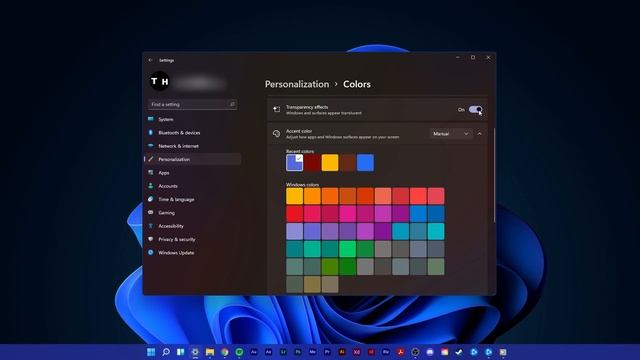Launch Google Chrome from the taskbar
The image size is (640, 360).
click(224, 352)
